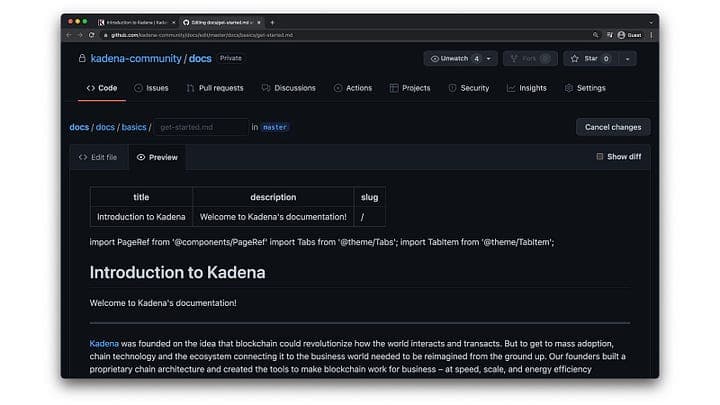Click the first 'docs' breadcrumb link
The image size is (720, 405).
79,127
